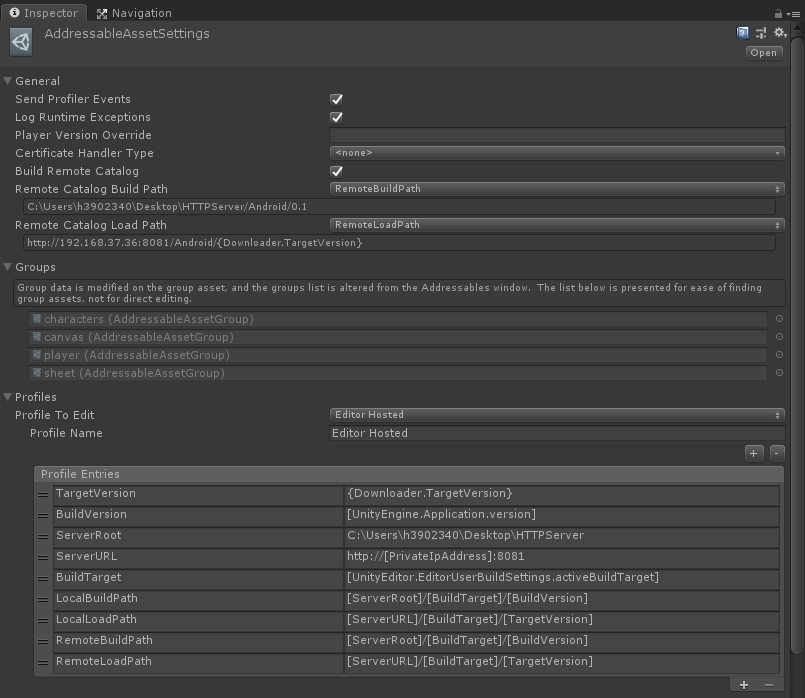
Task: Open the Remote Catalog Build Path dropdown
Action: tap(557, 189)
